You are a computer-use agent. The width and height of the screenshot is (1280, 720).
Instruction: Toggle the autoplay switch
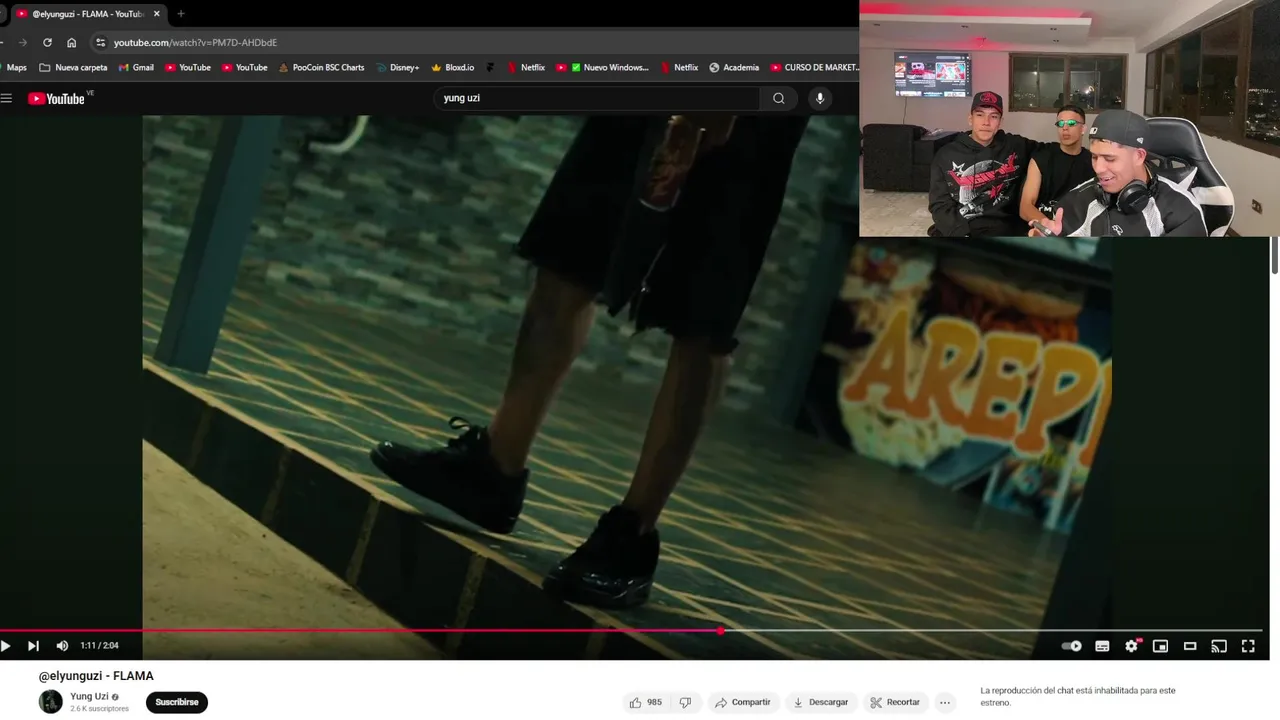[1072, 646]
